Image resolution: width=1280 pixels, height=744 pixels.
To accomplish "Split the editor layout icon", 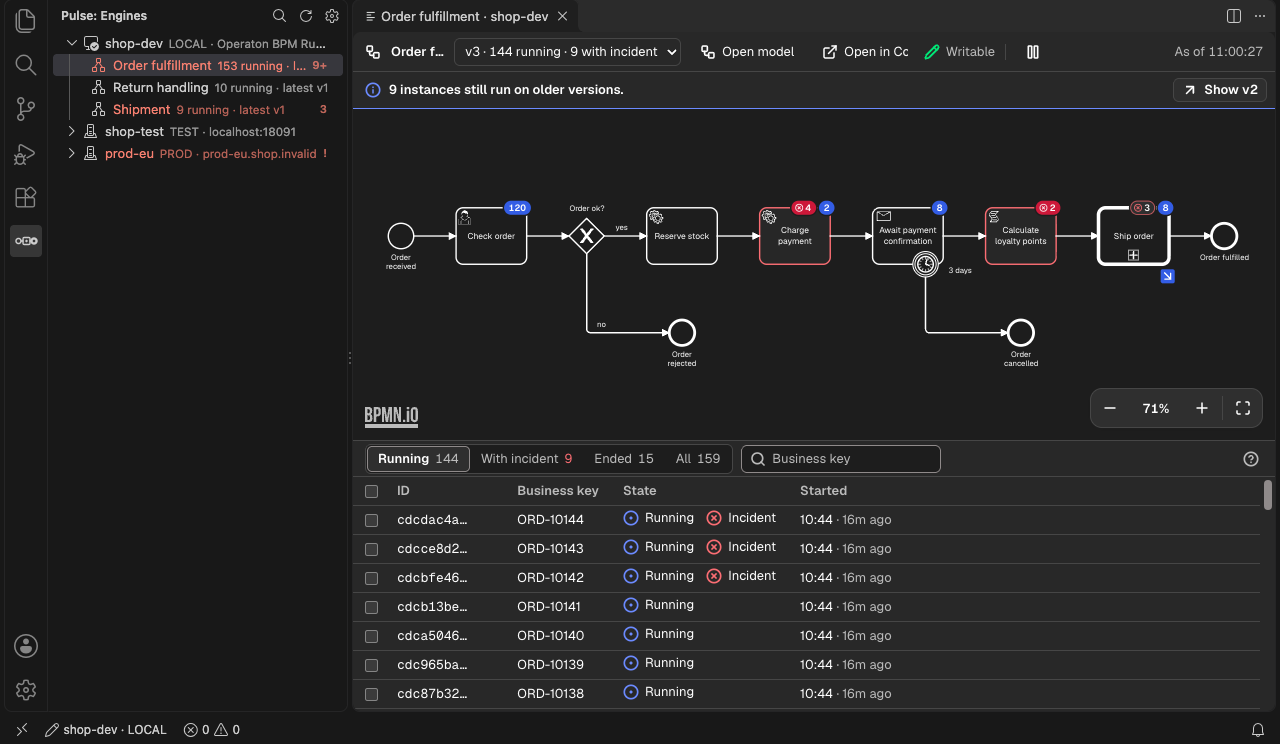I will (x=1234, y=16).
